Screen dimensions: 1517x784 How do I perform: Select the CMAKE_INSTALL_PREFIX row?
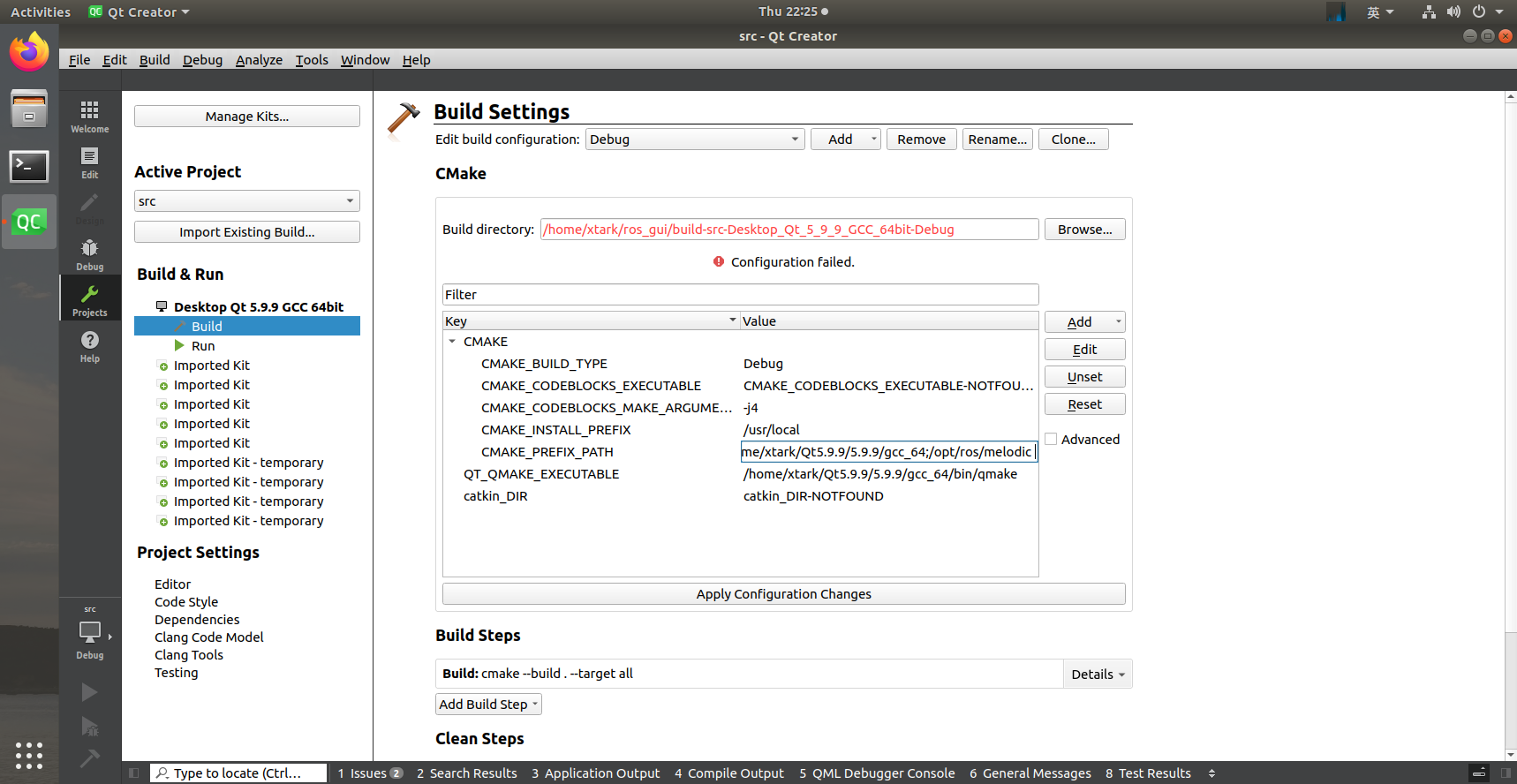pos(741,430)
